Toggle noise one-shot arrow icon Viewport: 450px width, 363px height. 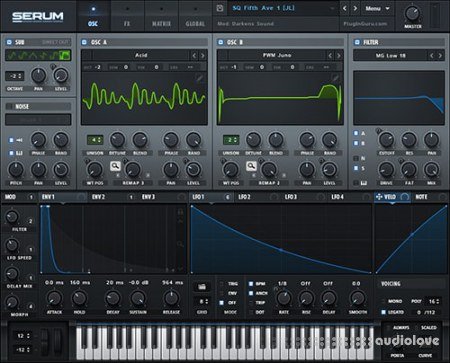point(19,140)
